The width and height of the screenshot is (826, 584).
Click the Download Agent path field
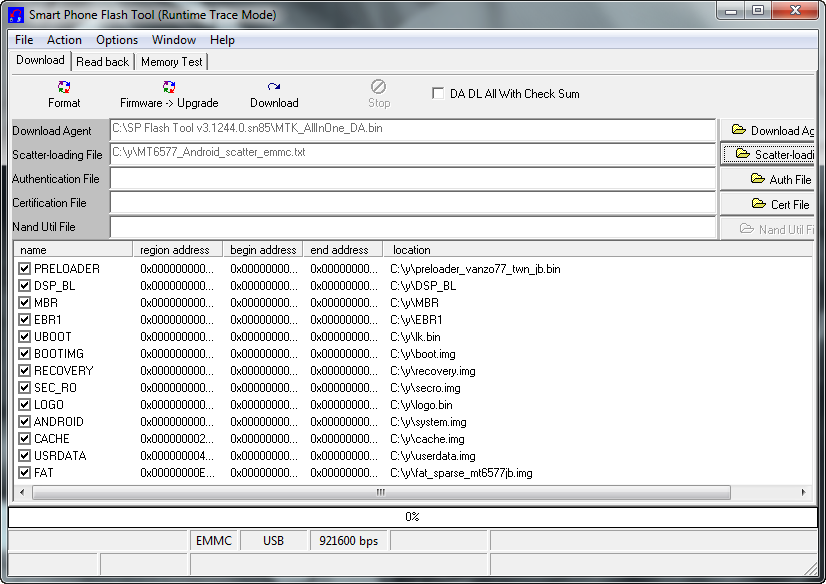[x=412, y=130]
